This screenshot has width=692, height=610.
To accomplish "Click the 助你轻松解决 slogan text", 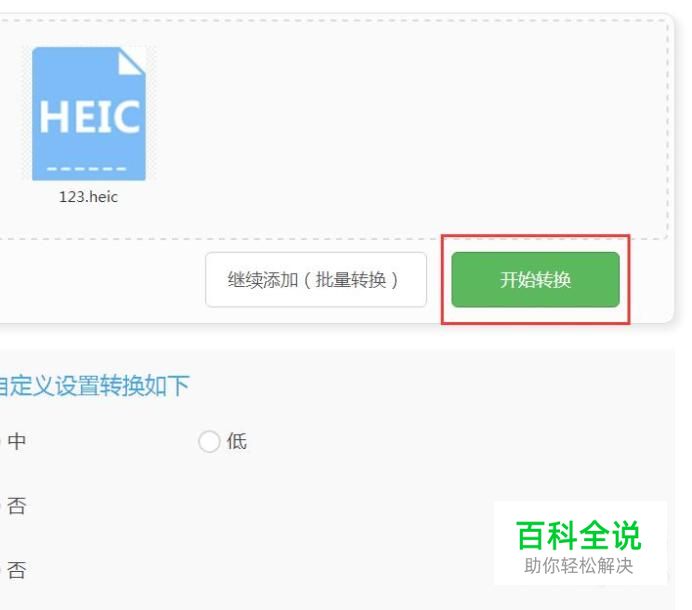I will 579,566.
